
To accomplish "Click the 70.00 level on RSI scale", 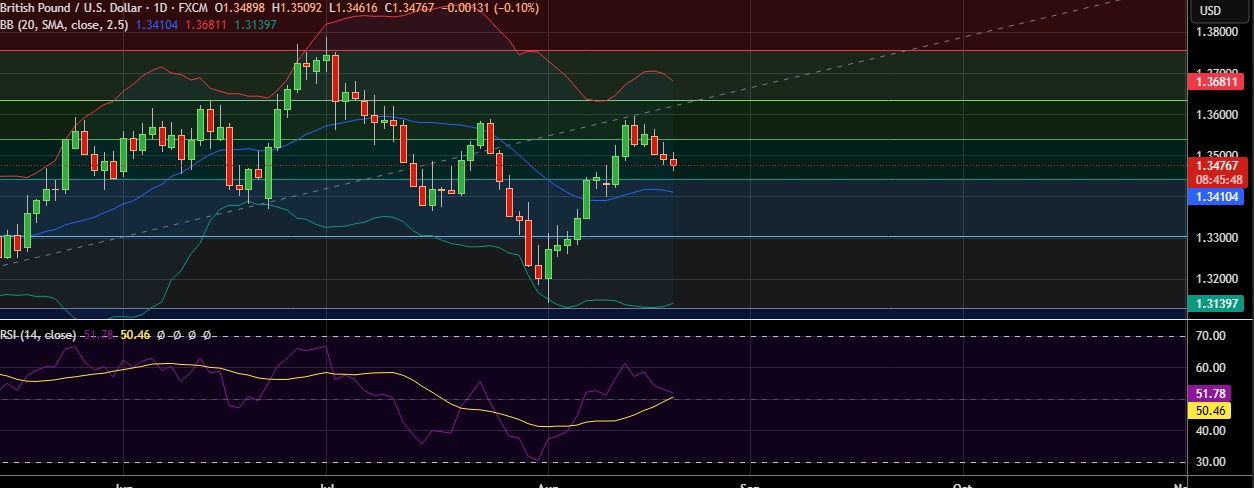I will click(1210, 336).
